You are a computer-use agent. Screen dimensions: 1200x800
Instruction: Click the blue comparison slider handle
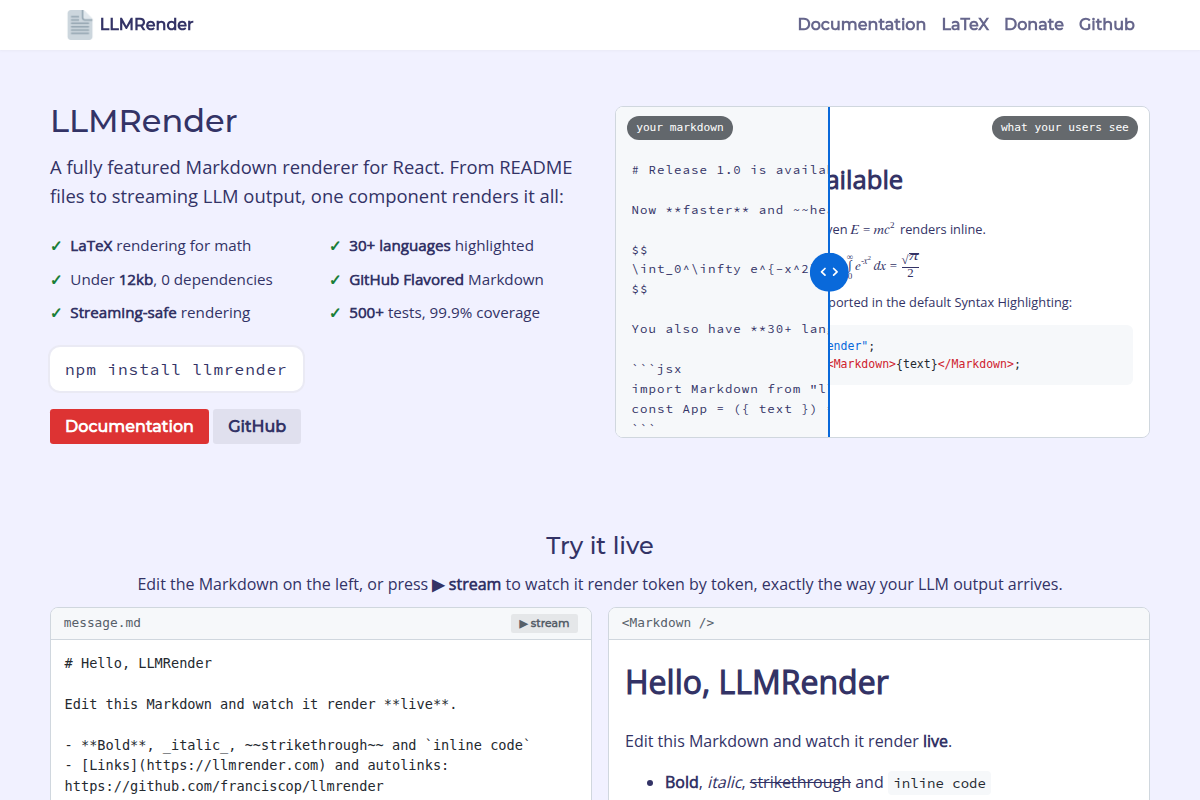coord(829,272)
